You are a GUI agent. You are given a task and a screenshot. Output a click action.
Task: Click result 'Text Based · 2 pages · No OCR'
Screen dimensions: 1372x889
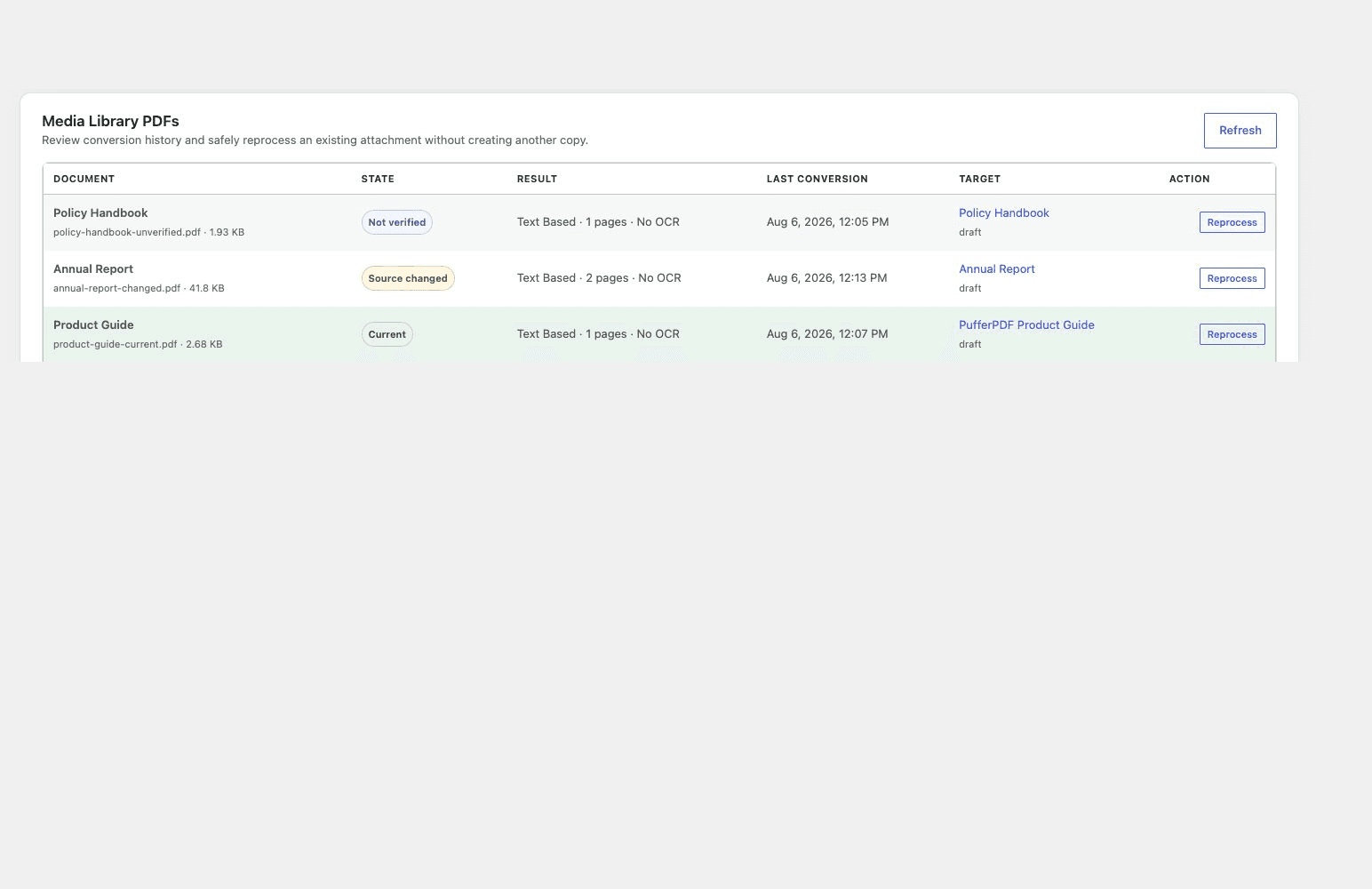[599, 278]
